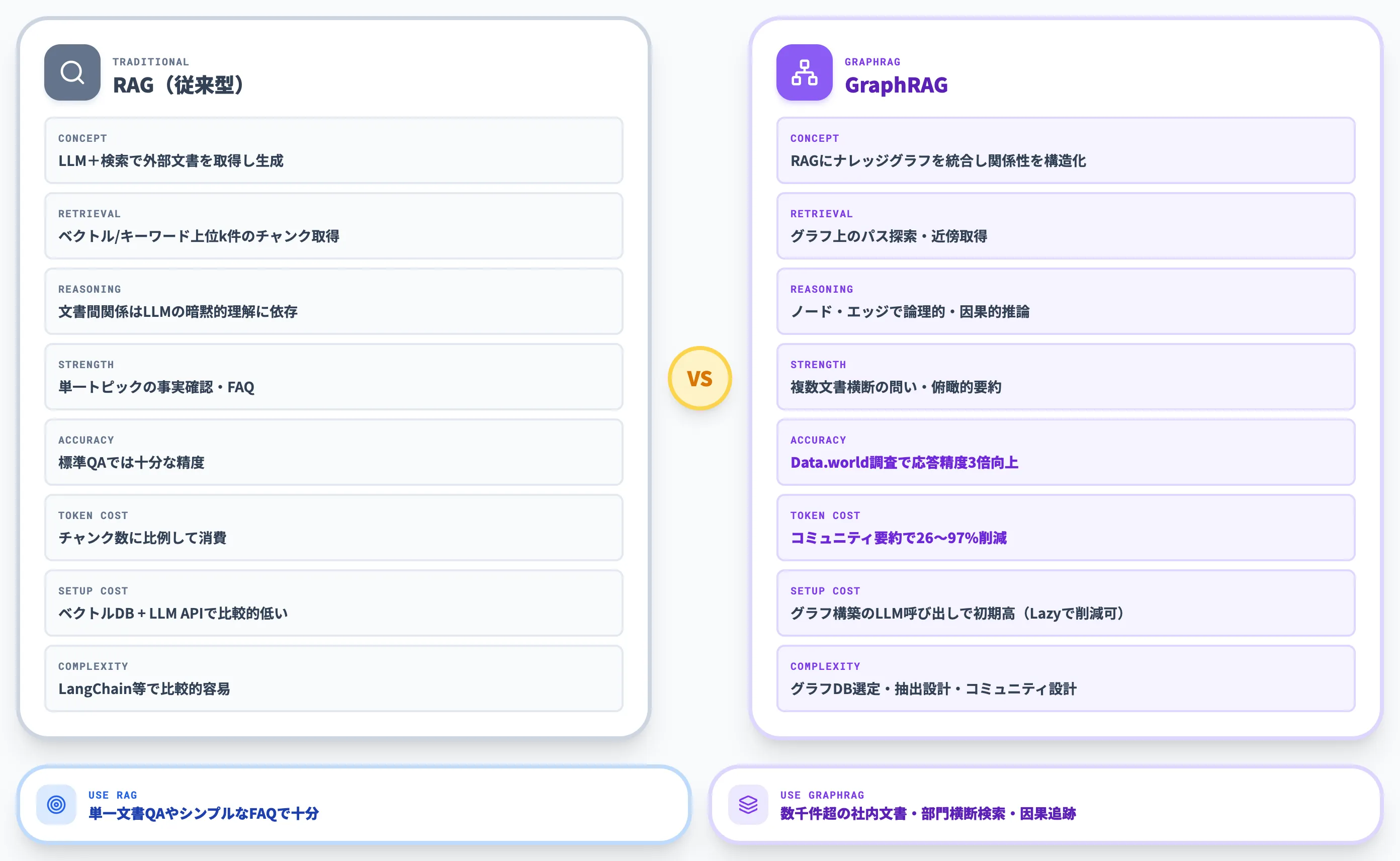Click '複数文書横断の問い・俯瞰的要約' text

point(896,387)
